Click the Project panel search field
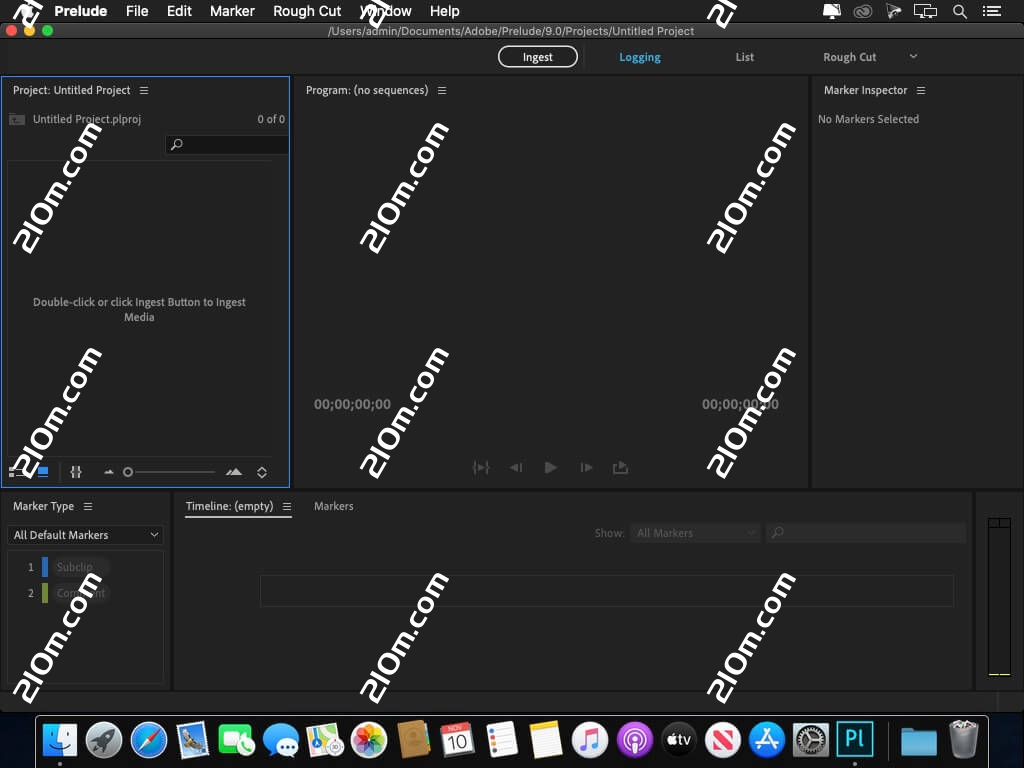 tap(226, 144)
